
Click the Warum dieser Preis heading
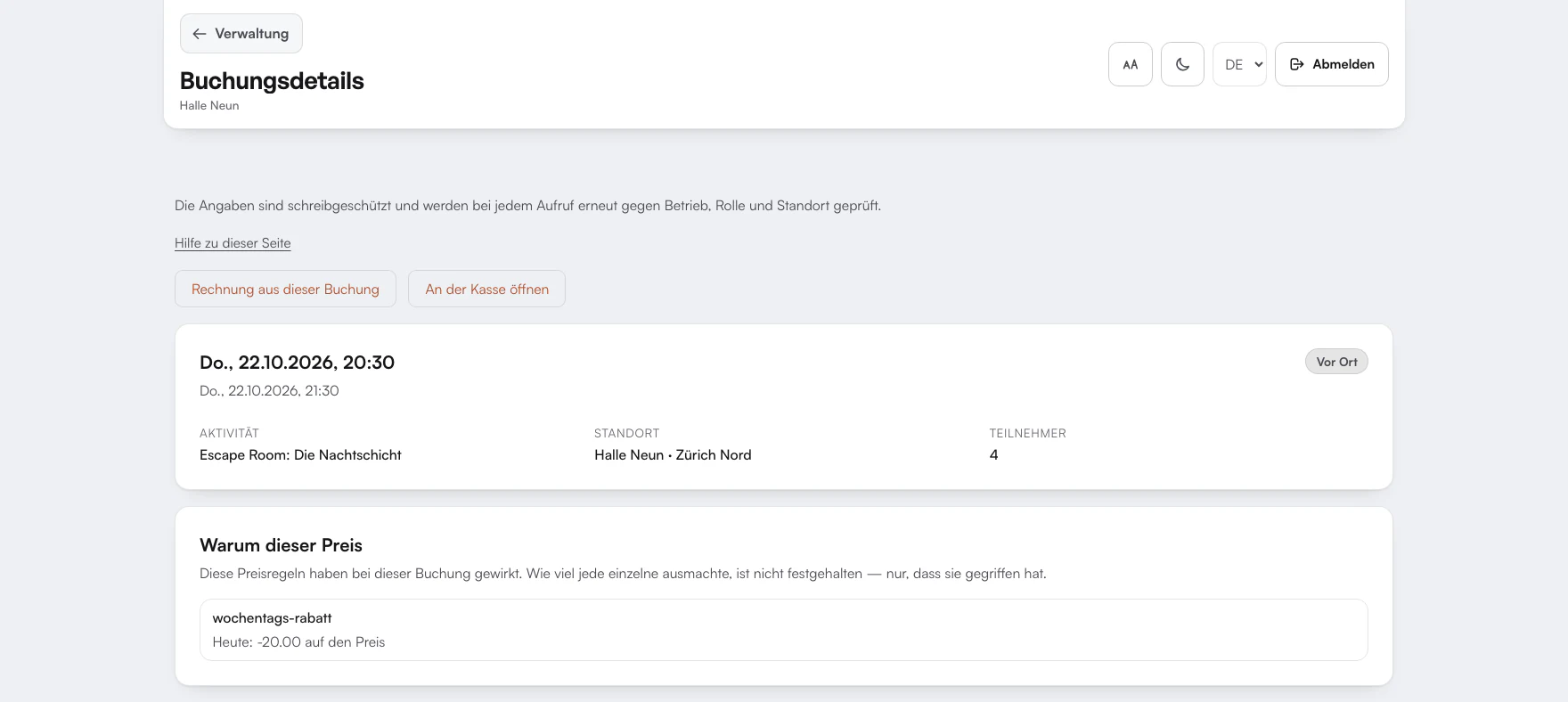click(x=281, y=545)
